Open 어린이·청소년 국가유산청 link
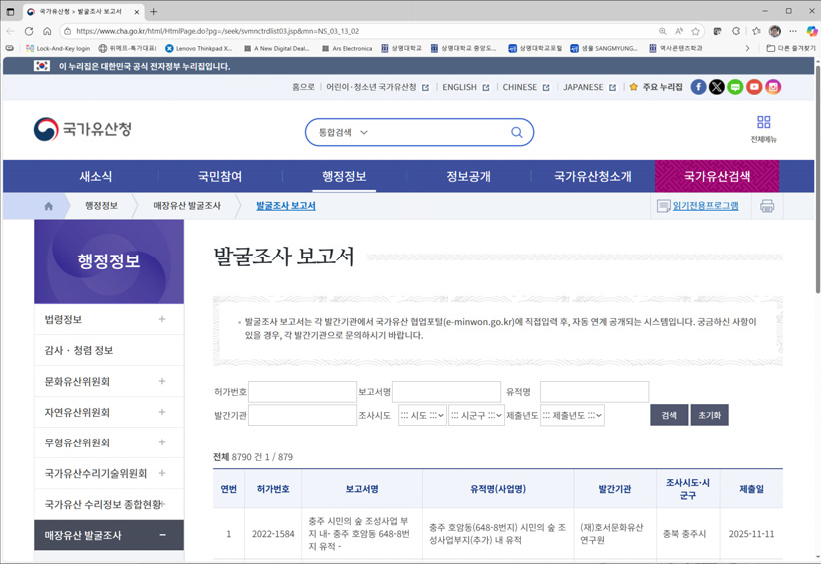The height and width of the screenshot is (564, 821). pos(378,87)
